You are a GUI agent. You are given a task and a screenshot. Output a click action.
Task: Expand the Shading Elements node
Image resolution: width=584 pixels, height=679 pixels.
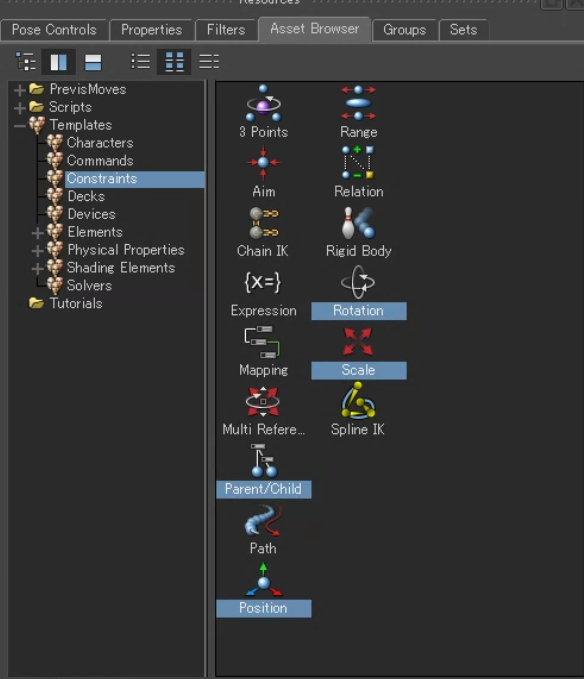[x=38, y=268]
